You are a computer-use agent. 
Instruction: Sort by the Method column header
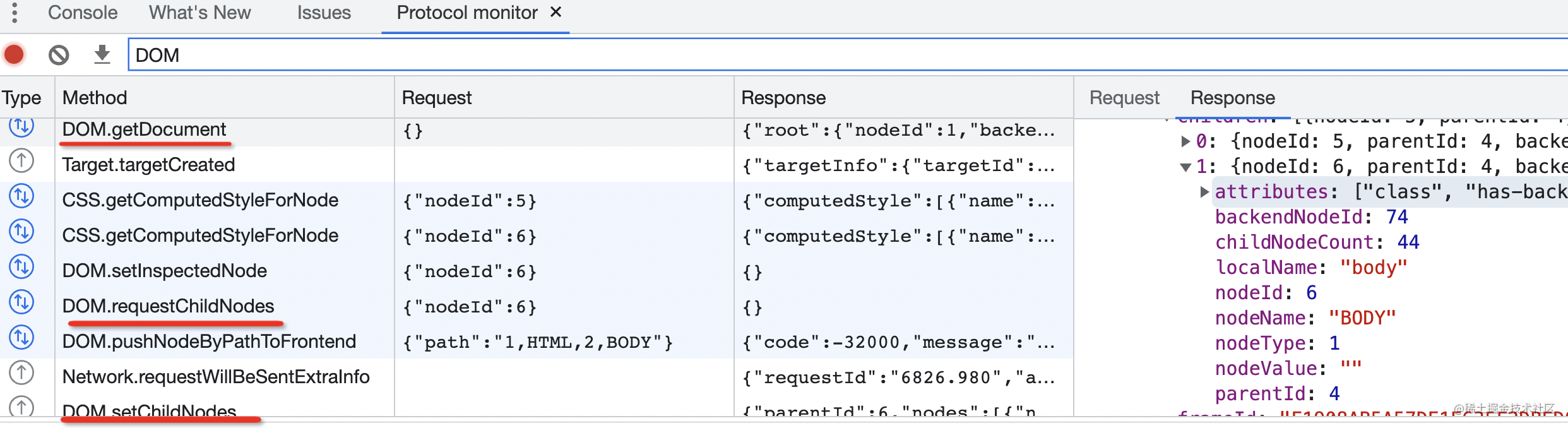click(x=95, y=98)
